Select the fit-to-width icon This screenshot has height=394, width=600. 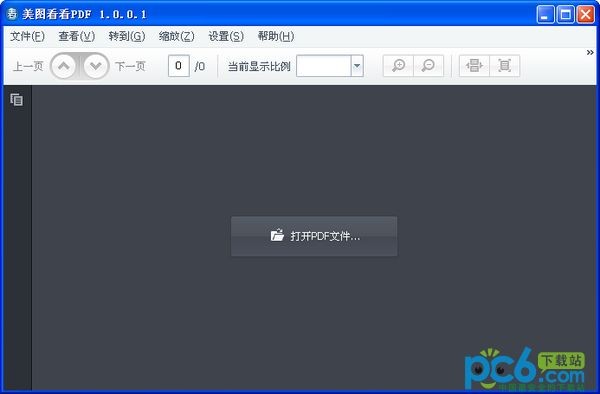pos(474,66)
